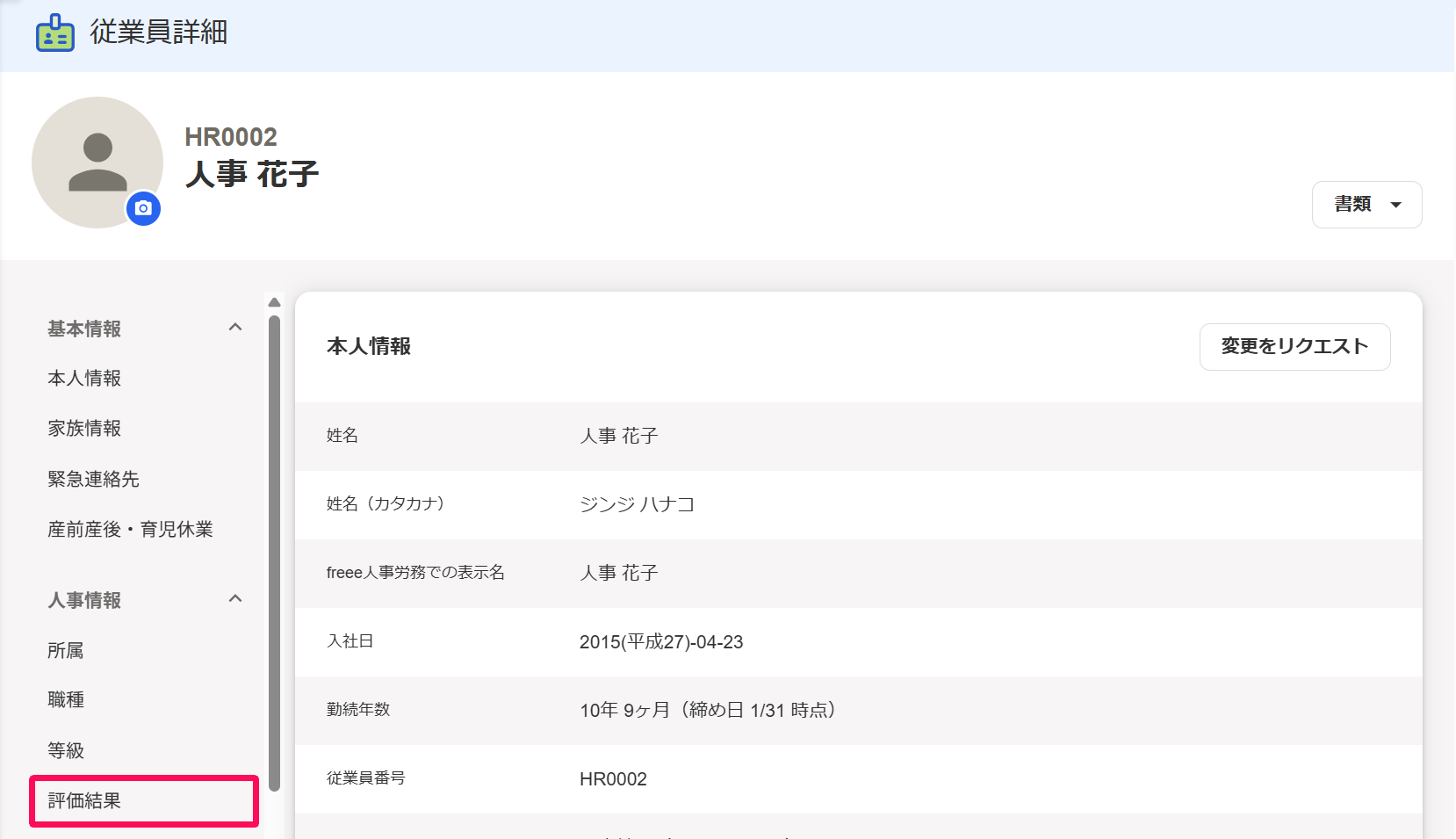Click the freee人事労務での表示名 label
The image size is (1456, 839).
pyautogui.click(x=415, y=573)
